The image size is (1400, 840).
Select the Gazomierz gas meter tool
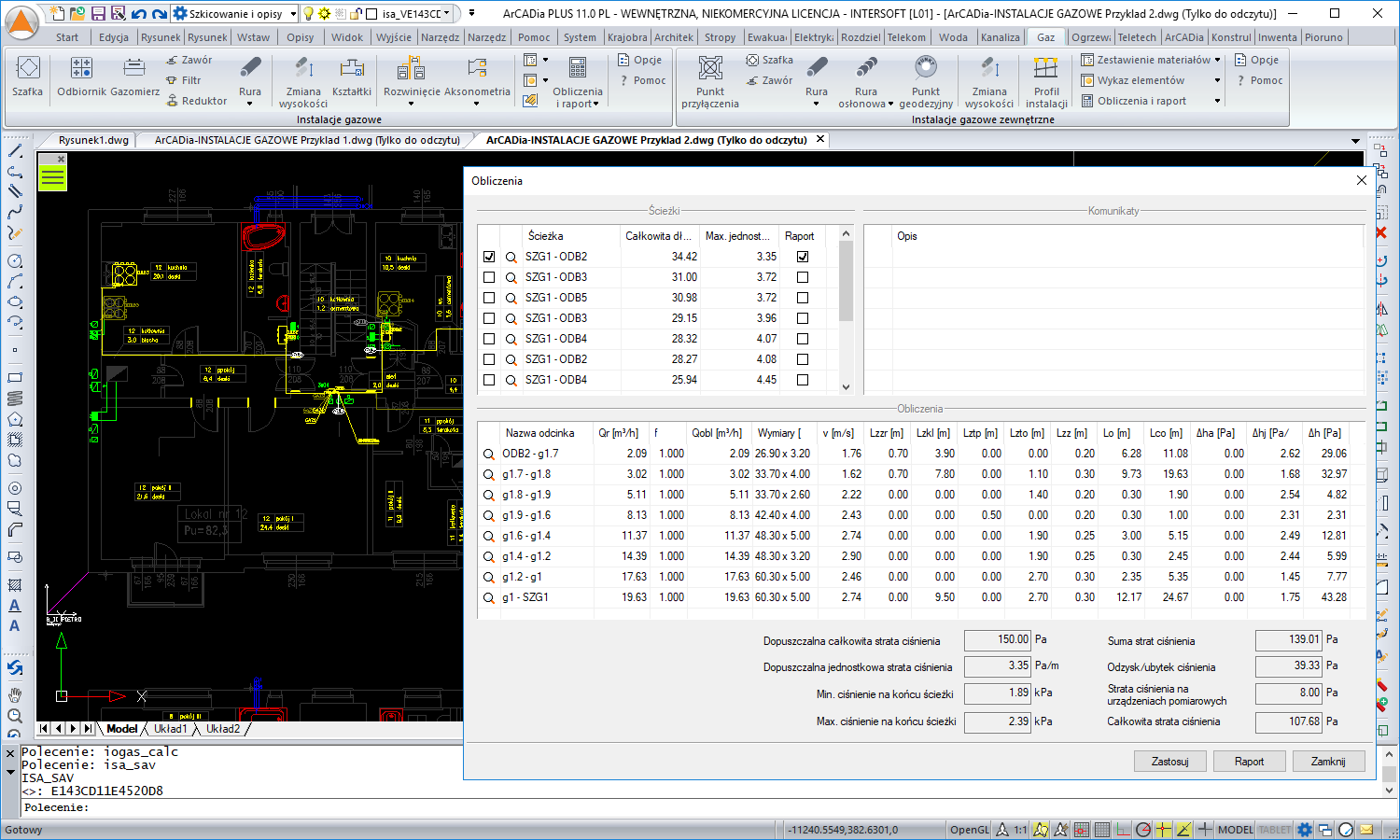click(x=134, y=75)
